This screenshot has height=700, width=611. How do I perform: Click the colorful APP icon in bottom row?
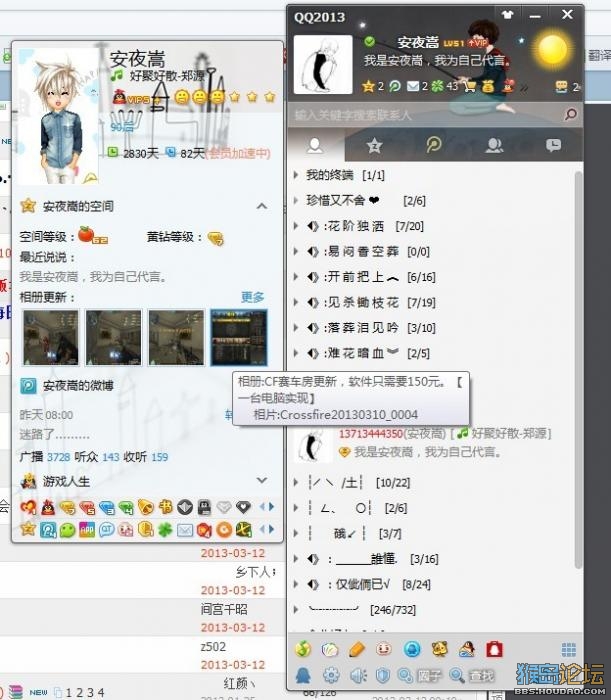pos(87,530)
